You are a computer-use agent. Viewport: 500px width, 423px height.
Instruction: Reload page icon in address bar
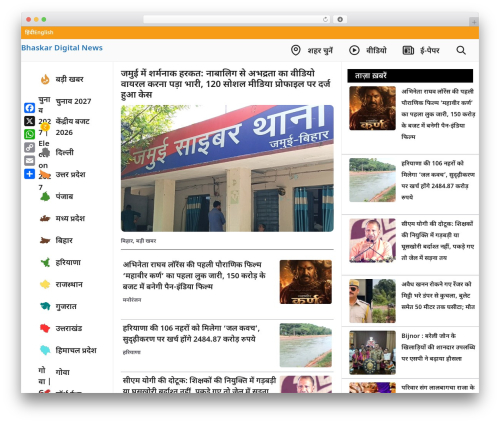coord(325,19)
